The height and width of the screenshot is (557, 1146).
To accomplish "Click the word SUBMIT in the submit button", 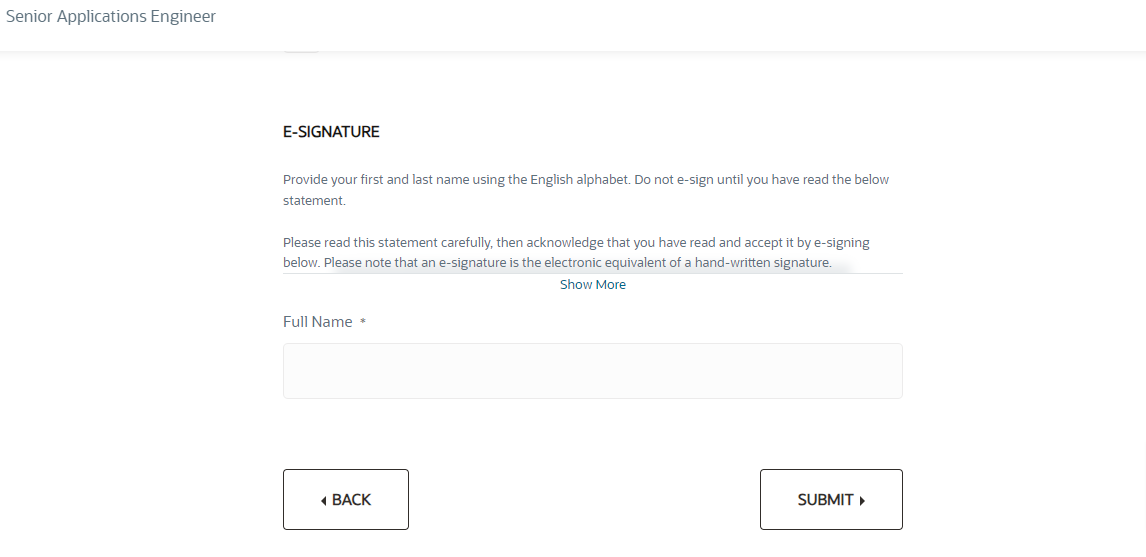I will (x=825, y=500).
